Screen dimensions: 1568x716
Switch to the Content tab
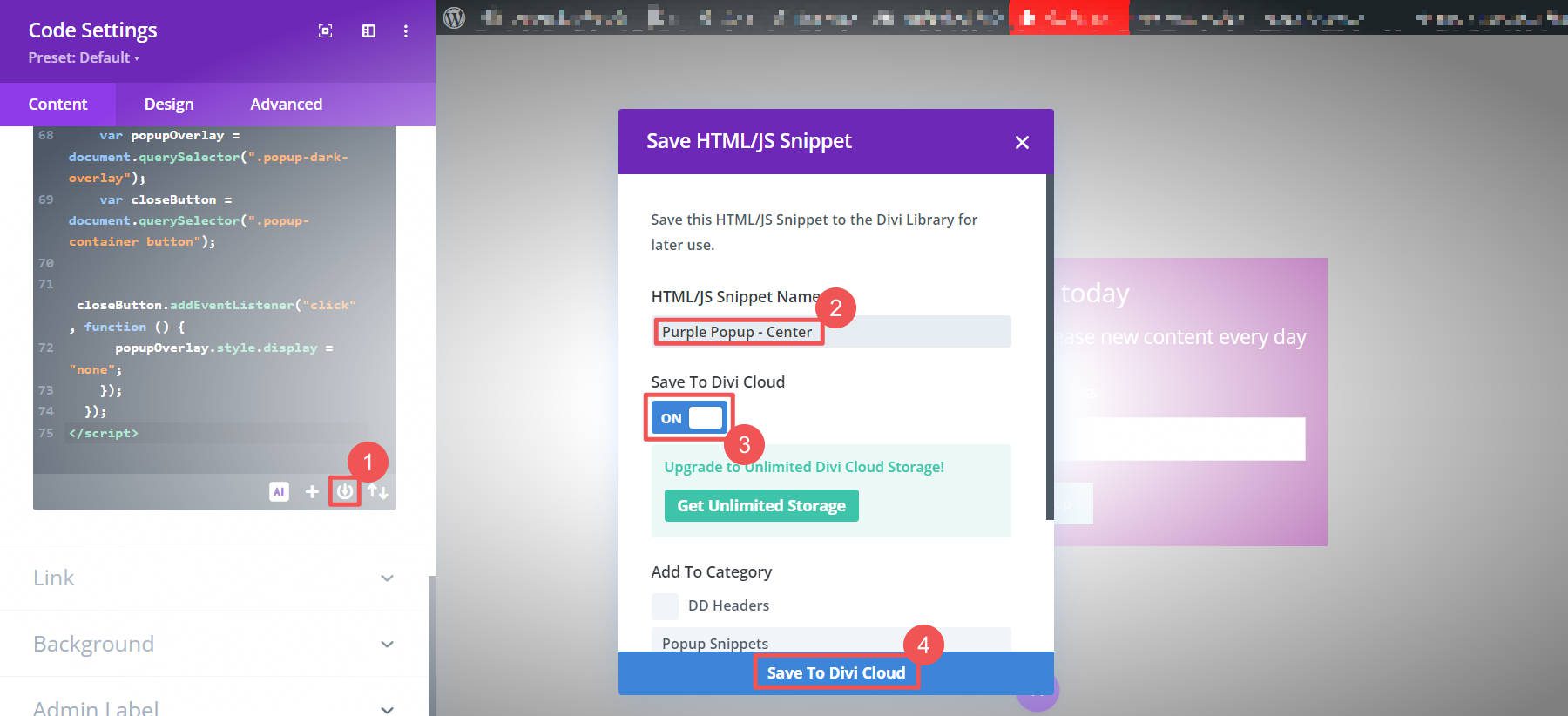(57, 105)
